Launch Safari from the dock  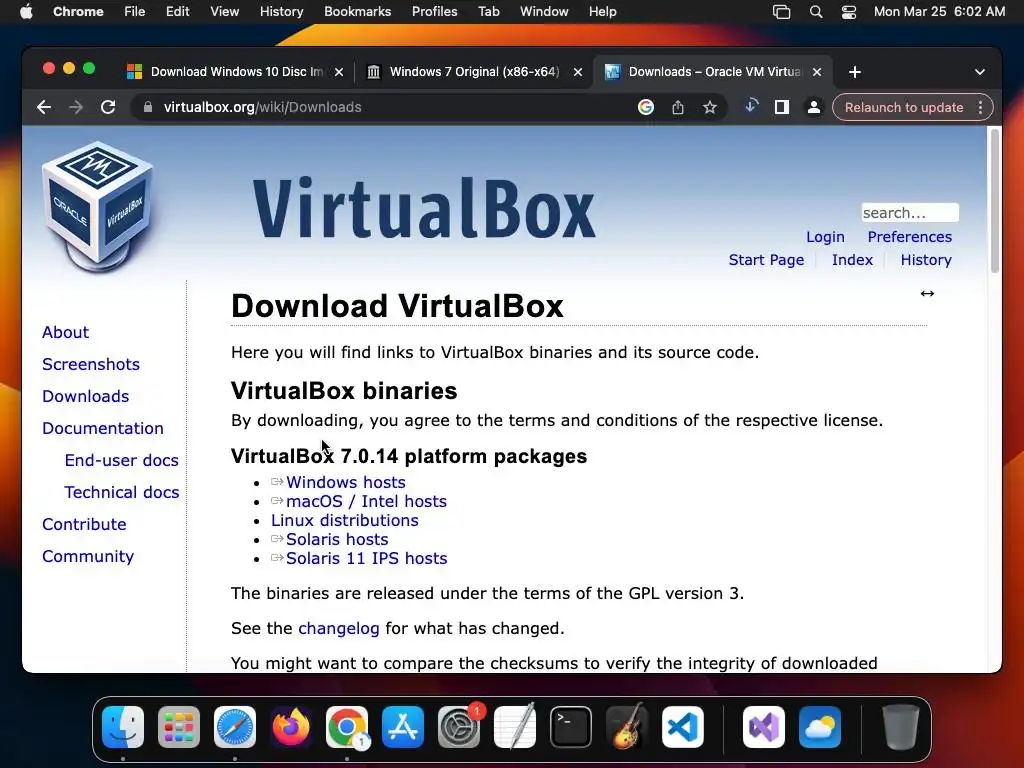click(x=235, y=727)
